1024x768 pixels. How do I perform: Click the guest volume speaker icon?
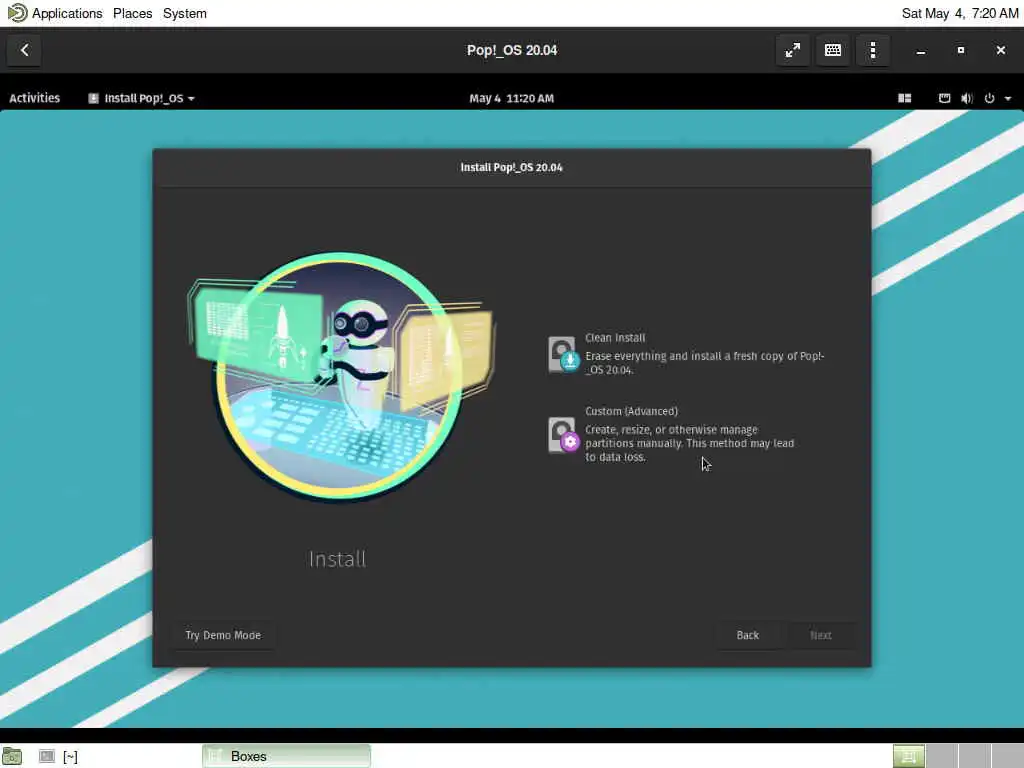(967, 98)
